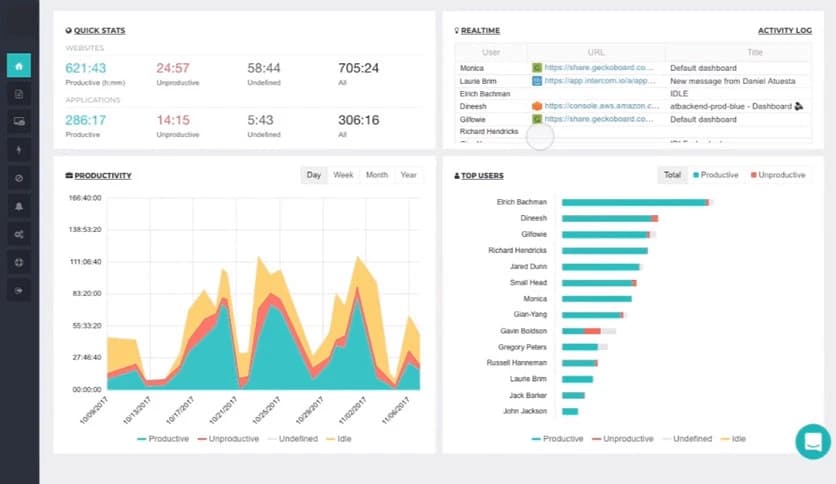Click the logout icon in sidebar

click(19, 290)
